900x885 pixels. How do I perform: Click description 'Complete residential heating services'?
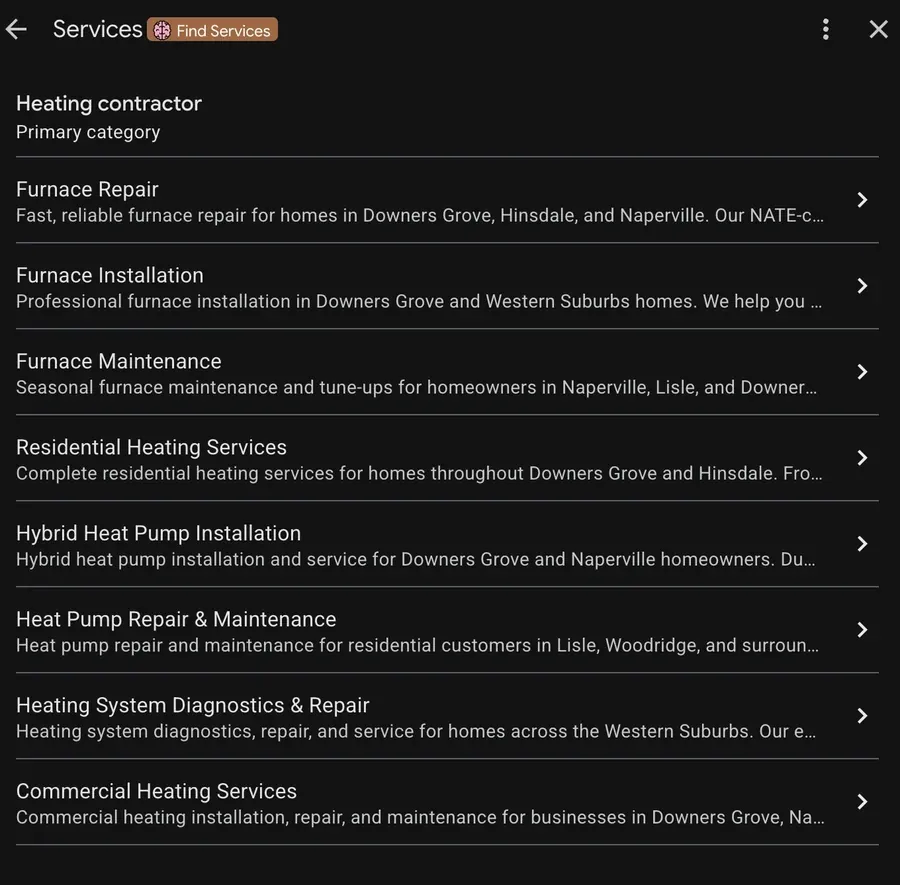pos(420,474)
